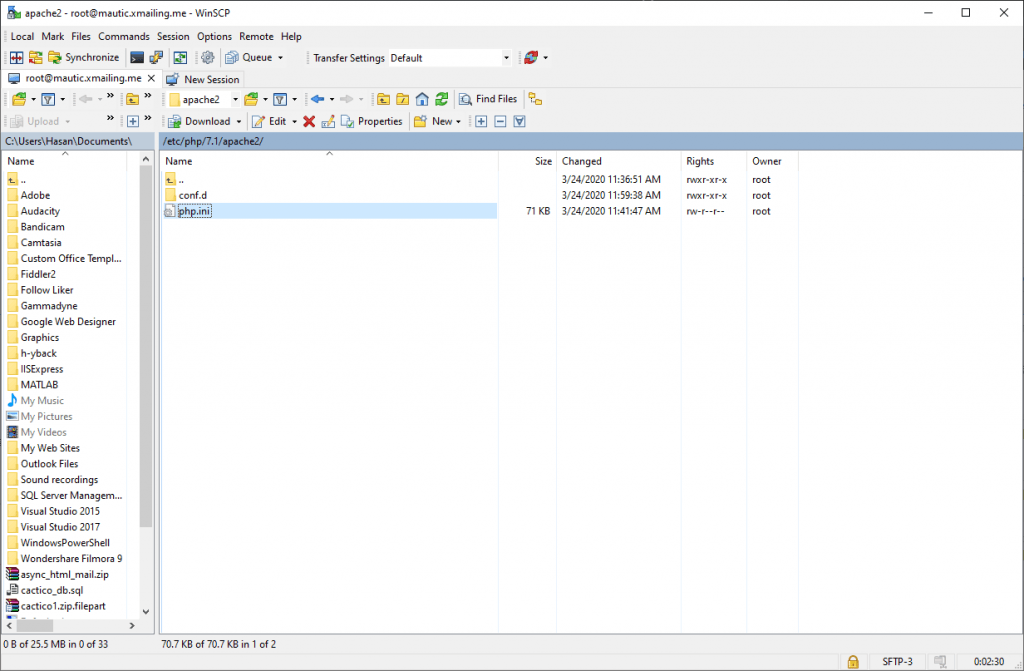This screenshot has width=1024, height=671.
Task: Open the Transfer Settings Default dropdown
Action: pyautogui.click(x=507, y=57)
